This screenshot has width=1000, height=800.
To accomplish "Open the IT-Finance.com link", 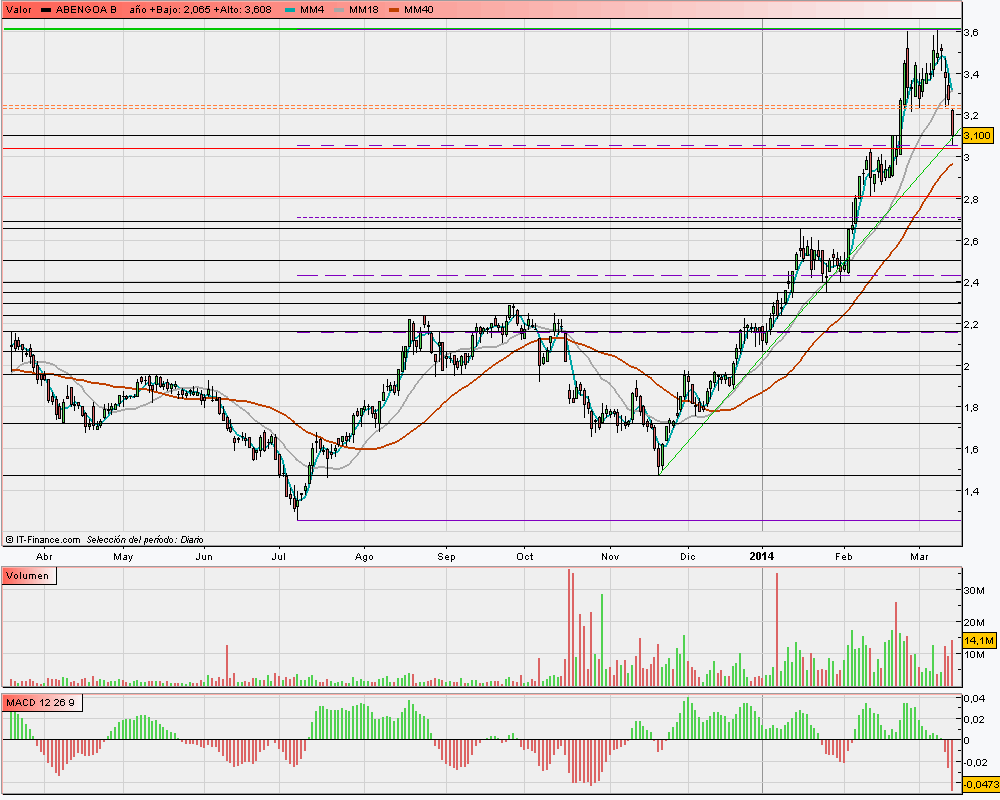I will point(43,540).
